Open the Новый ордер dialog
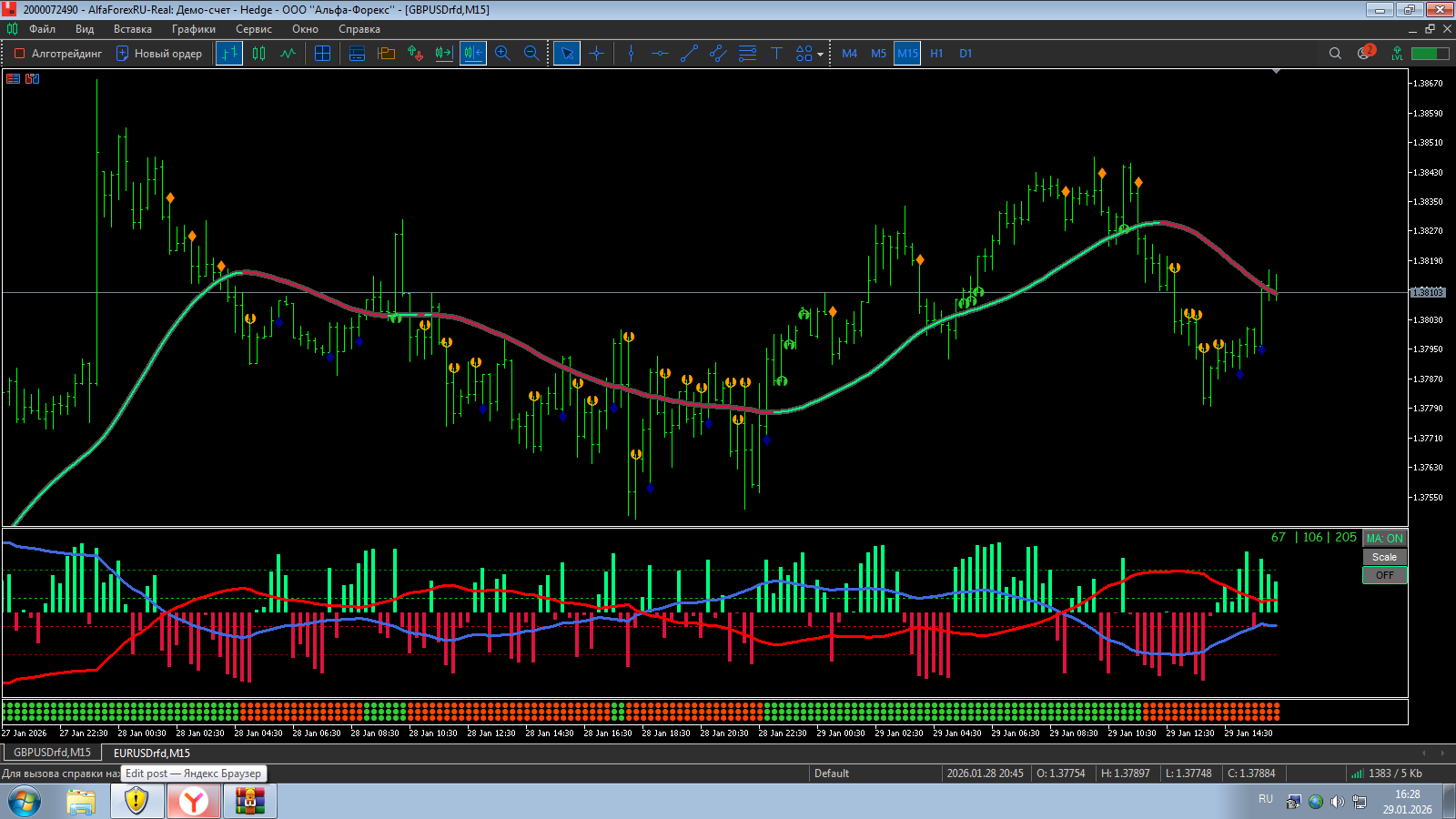Image resolution: width=1456 pixels, height=819 pixels. tap(159, 54)
